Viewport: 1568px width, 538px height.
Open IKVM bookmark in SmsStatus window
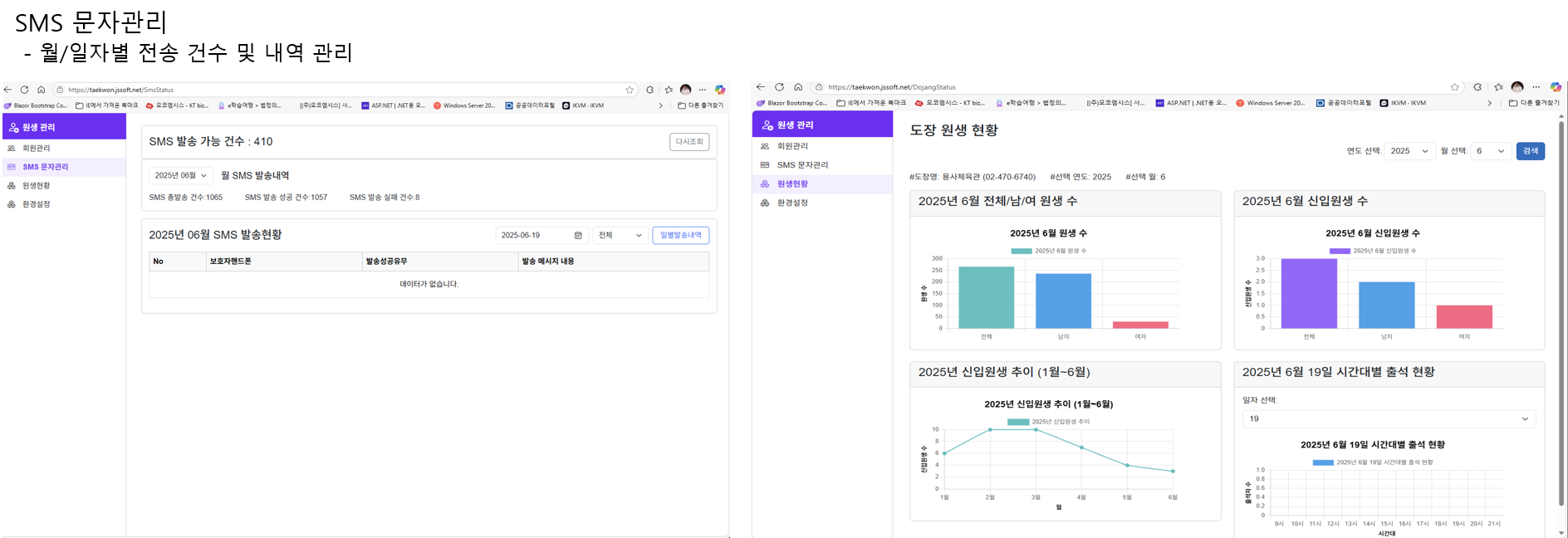tap(583, 105)
